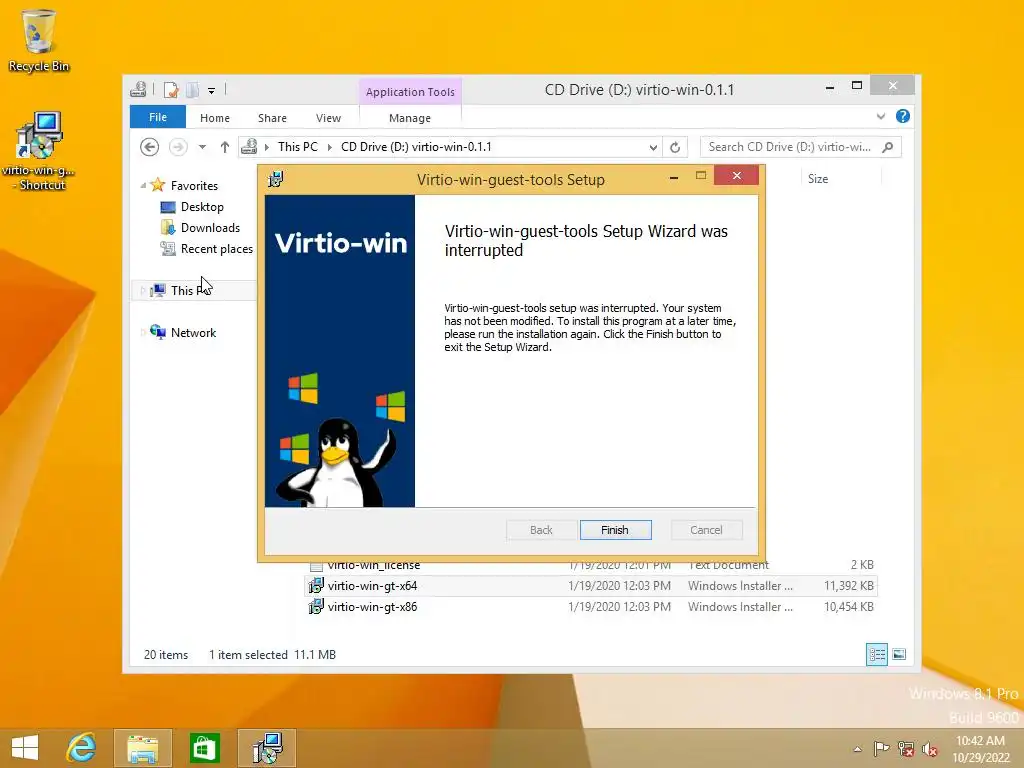Open the Windows Start button
Viewport: 1024px width, 768px height.
pyautogui.click(x=25, y=748)
